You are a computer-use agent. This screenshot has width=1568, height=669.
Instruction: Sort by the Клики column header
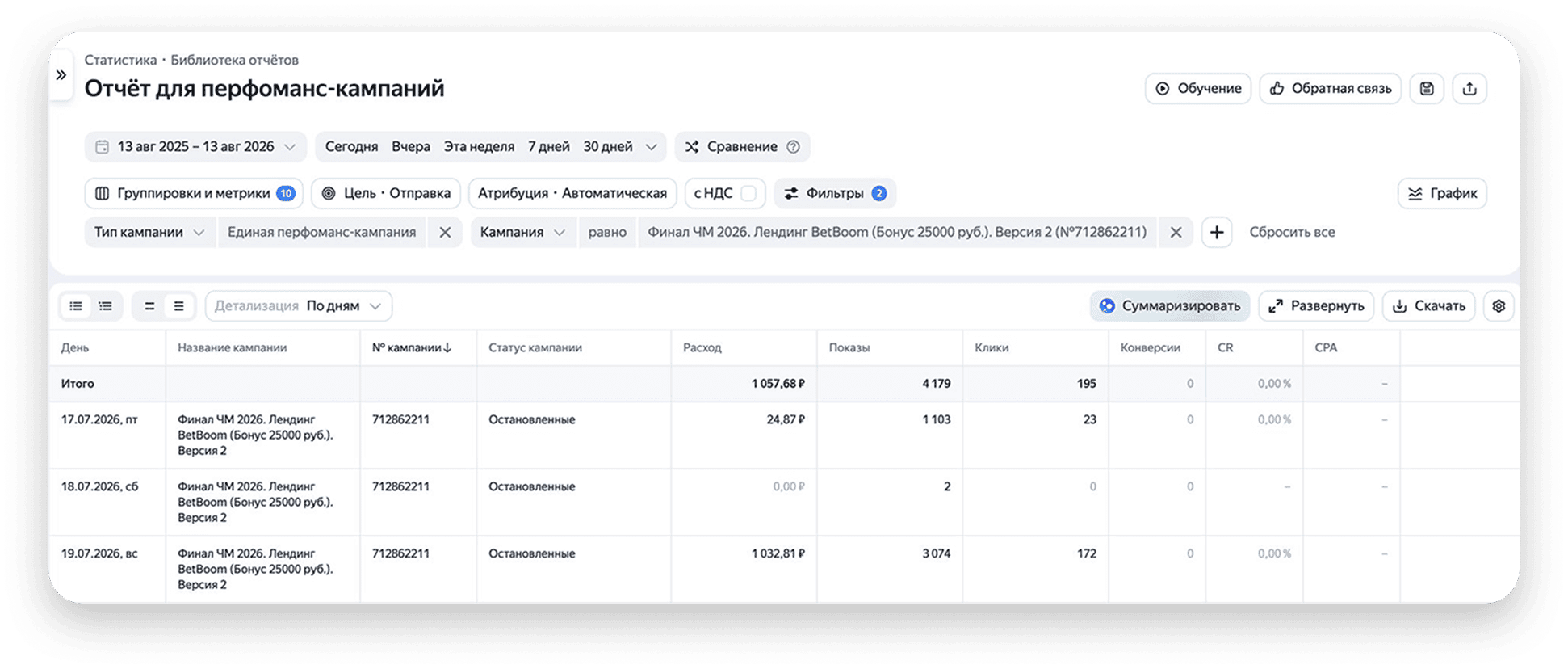tap(992, 348)
